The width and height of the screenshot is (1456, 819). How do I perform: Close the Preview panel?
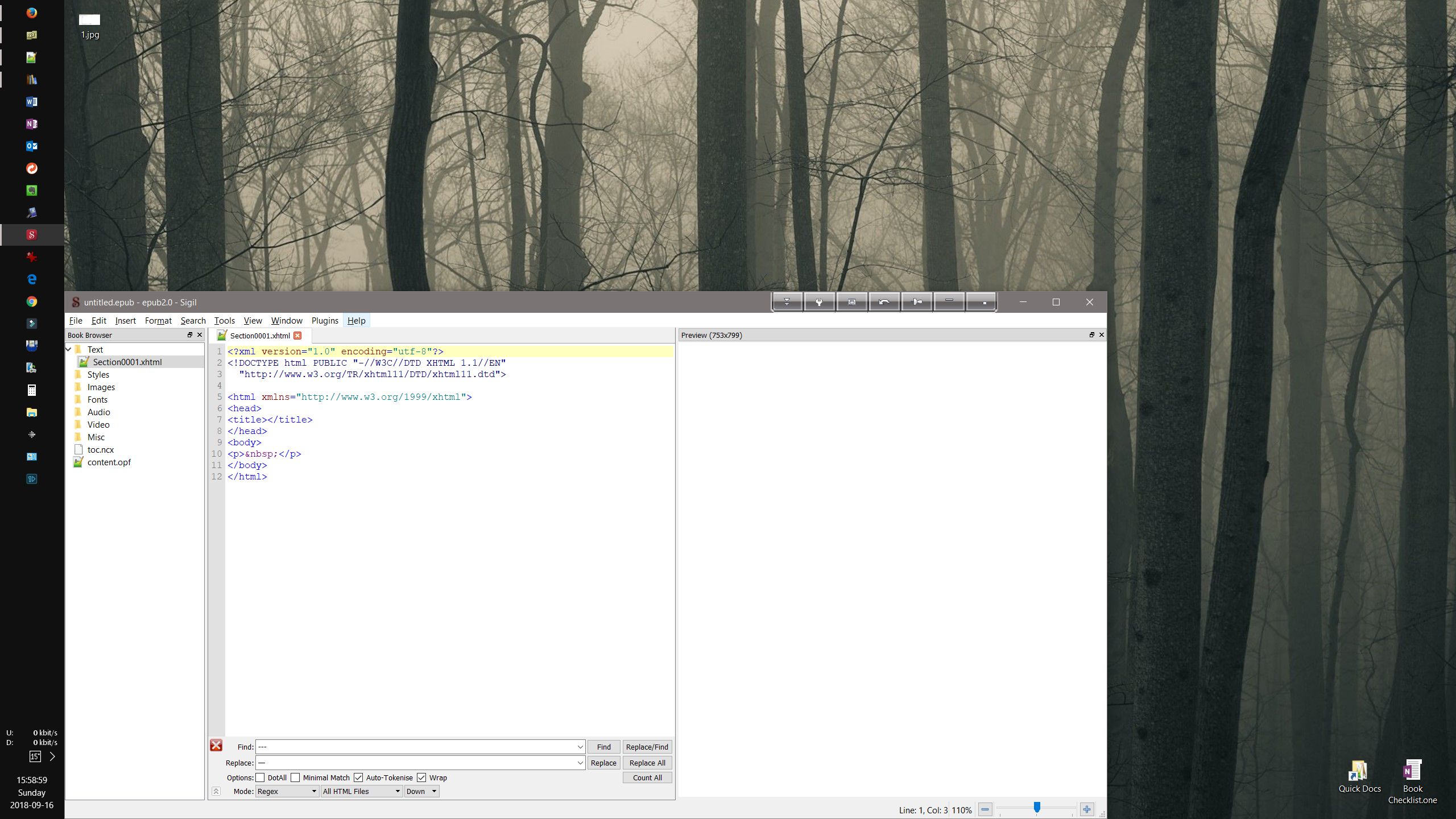(x=1101, y=335)
